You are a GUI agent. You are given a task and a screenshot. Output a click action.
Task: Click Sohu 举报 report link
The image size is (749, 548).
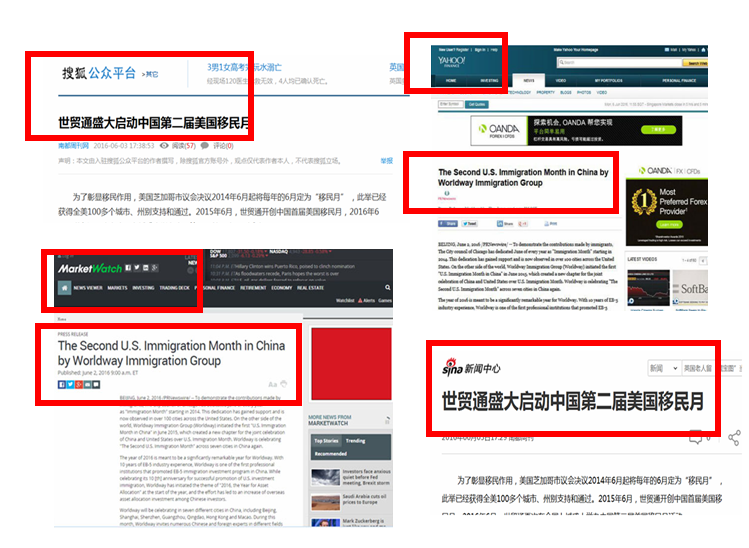386,161
